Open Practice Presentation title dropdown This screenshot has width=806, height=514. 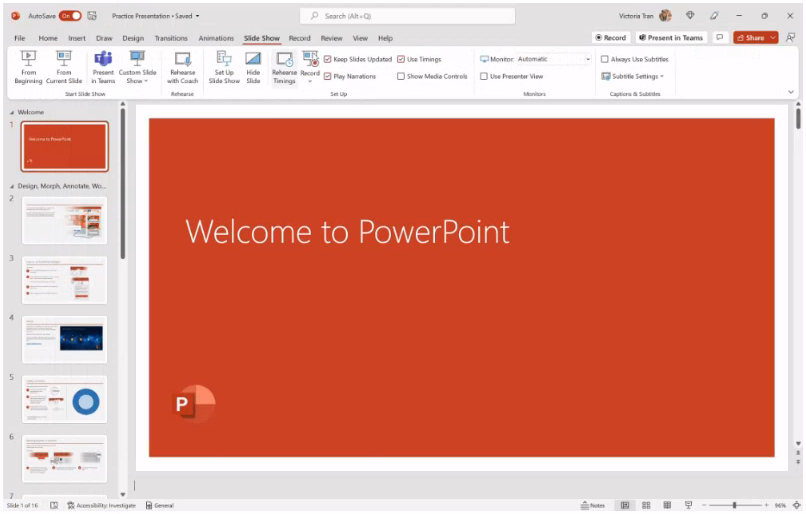point(197,16)
